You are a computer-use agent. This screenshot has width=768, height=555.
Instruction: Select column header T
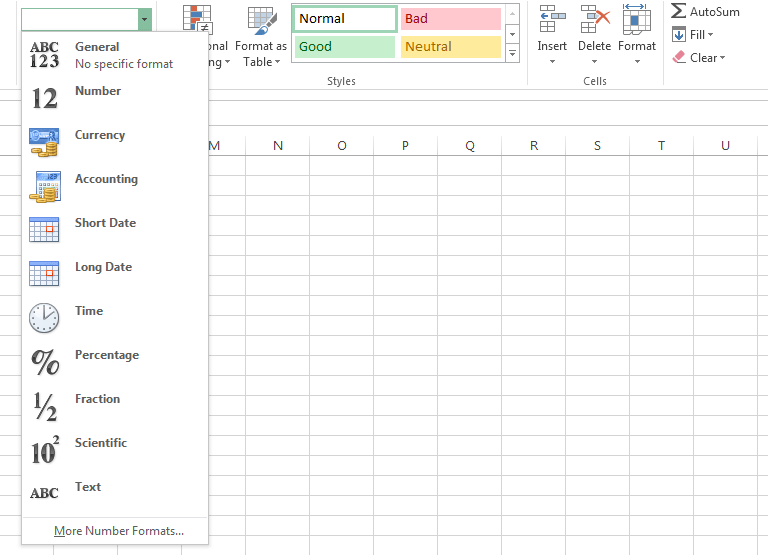[661, 145]
